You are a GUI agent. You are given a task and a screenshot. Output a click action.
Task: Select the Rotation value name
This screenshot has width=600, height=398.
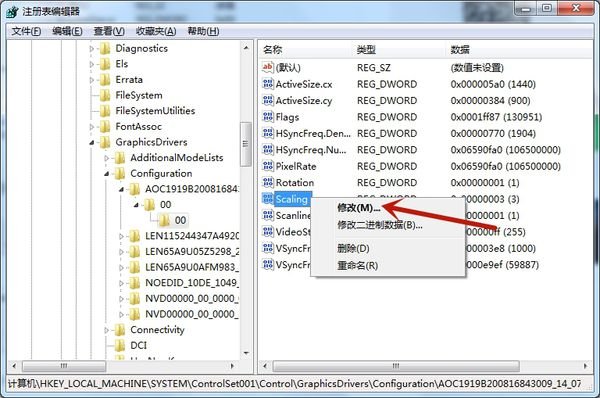point(295,183)
